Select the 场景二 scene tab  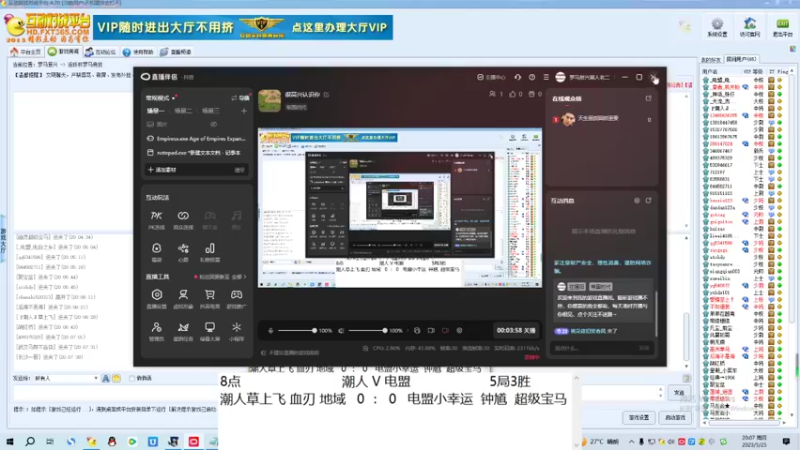(x=183, y=111)
